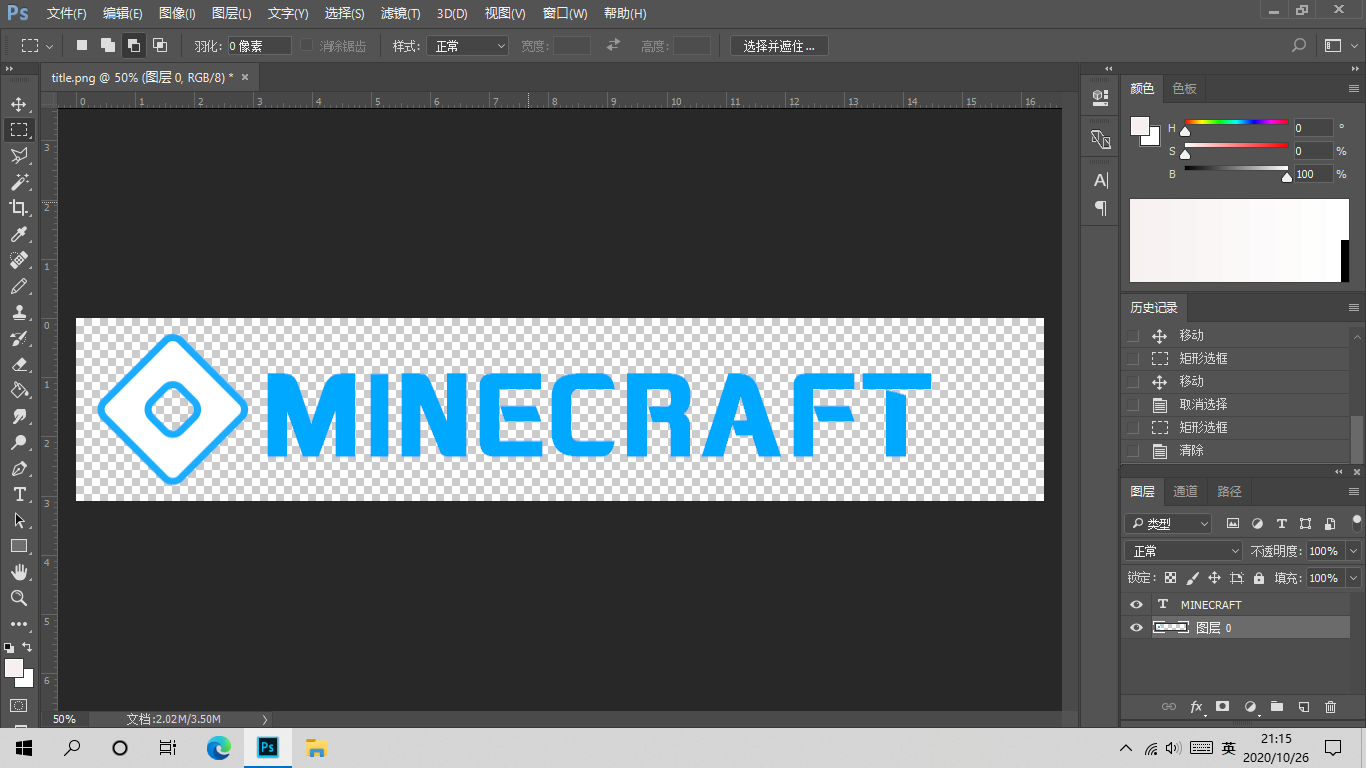Select the Pen tool
Viewport: 1366px width, 768px height.
(19, 468)
